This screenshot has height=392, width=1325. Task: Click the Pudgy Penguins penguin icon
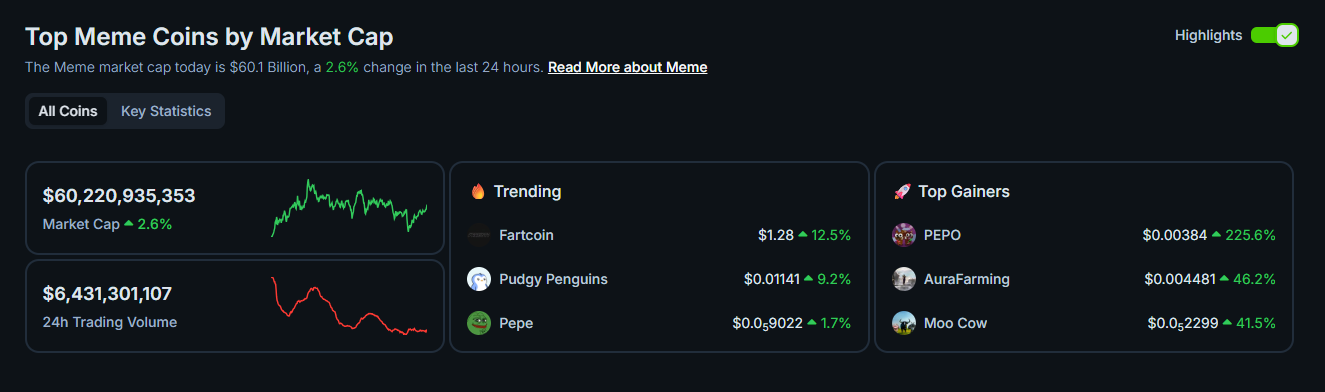(479, 279)
